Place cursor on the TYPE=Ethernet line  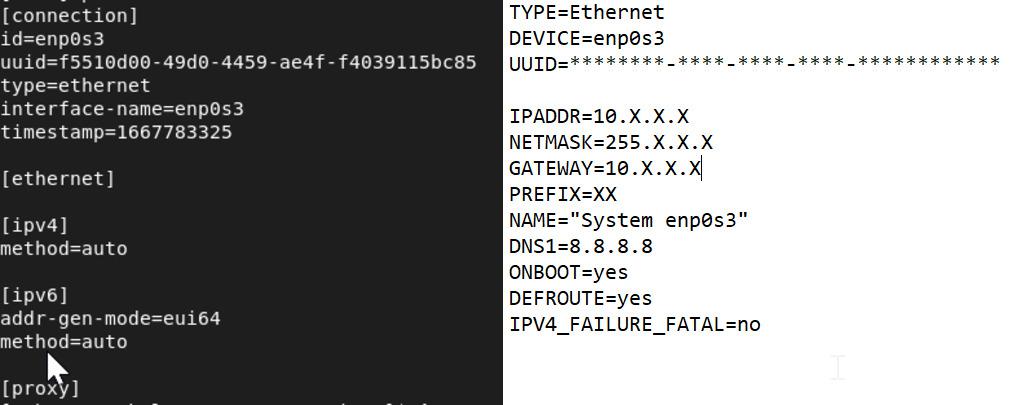click(586, 13)
